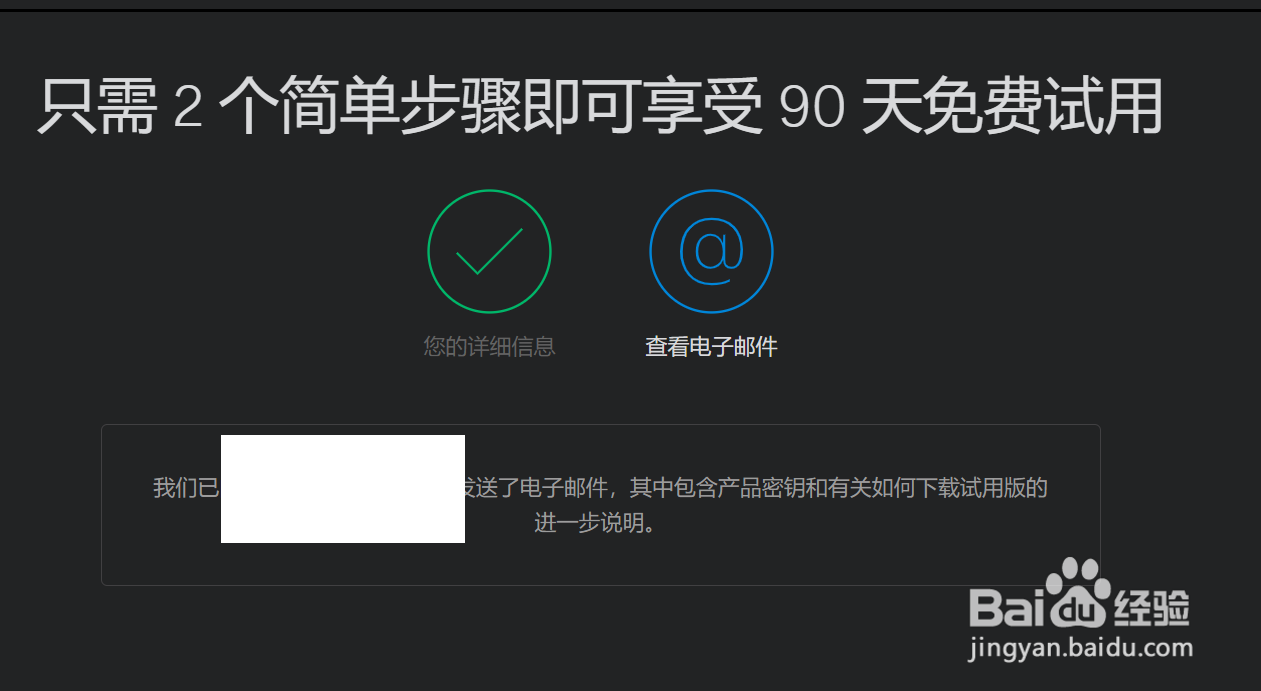Click the blue @ email circle icon
The image size is (1261, 691).
(x=711, y=251)
